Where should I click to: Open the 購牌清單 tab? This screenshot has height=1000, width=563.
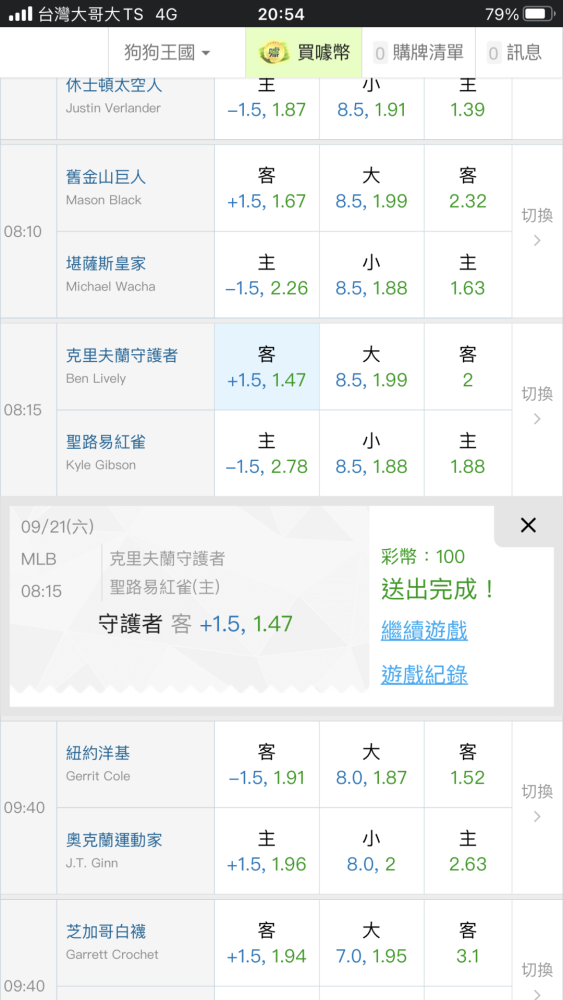418,52
